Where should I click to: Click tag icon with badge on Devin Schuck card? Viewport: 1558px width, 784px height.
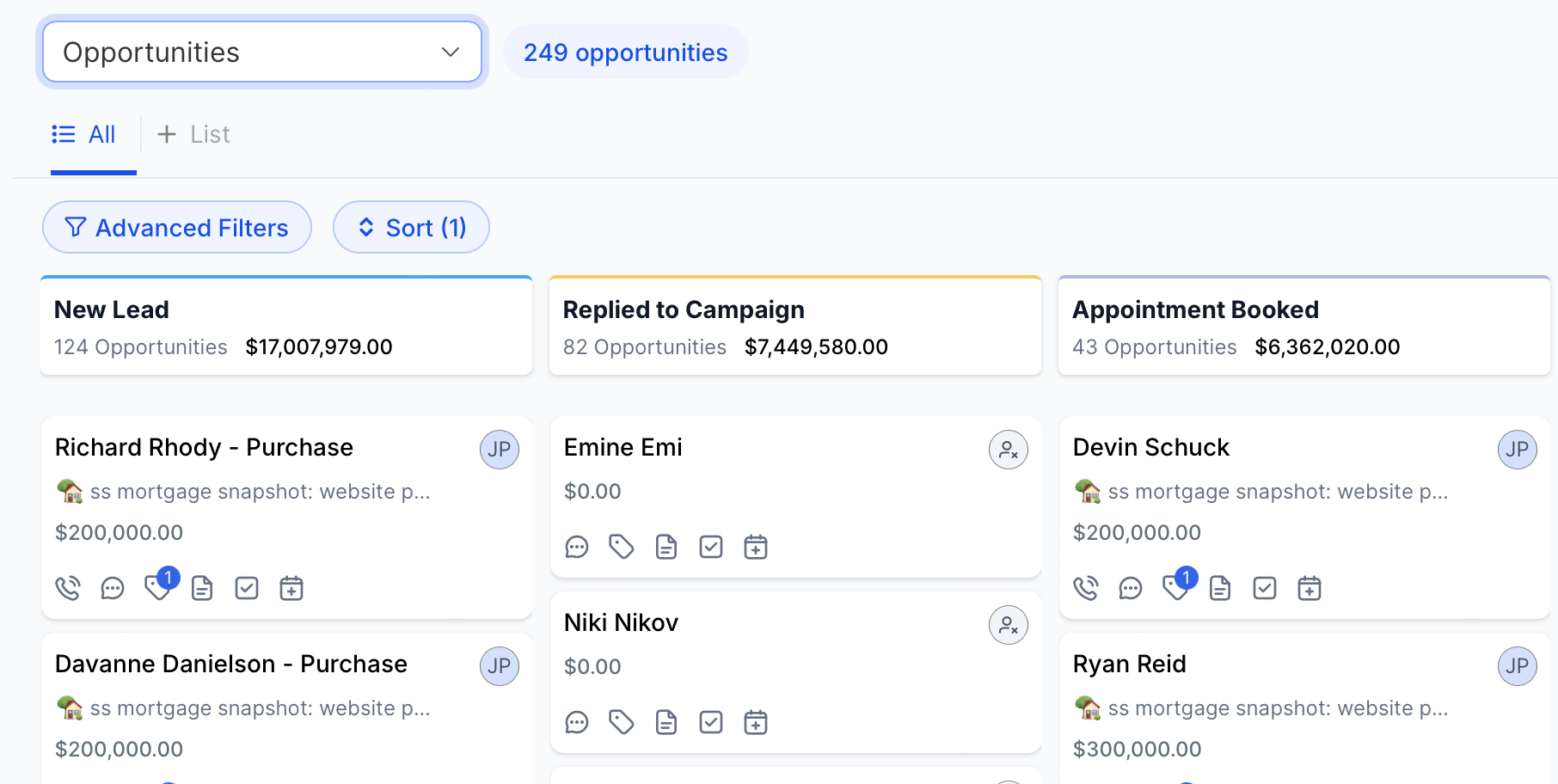[1175, 587]
